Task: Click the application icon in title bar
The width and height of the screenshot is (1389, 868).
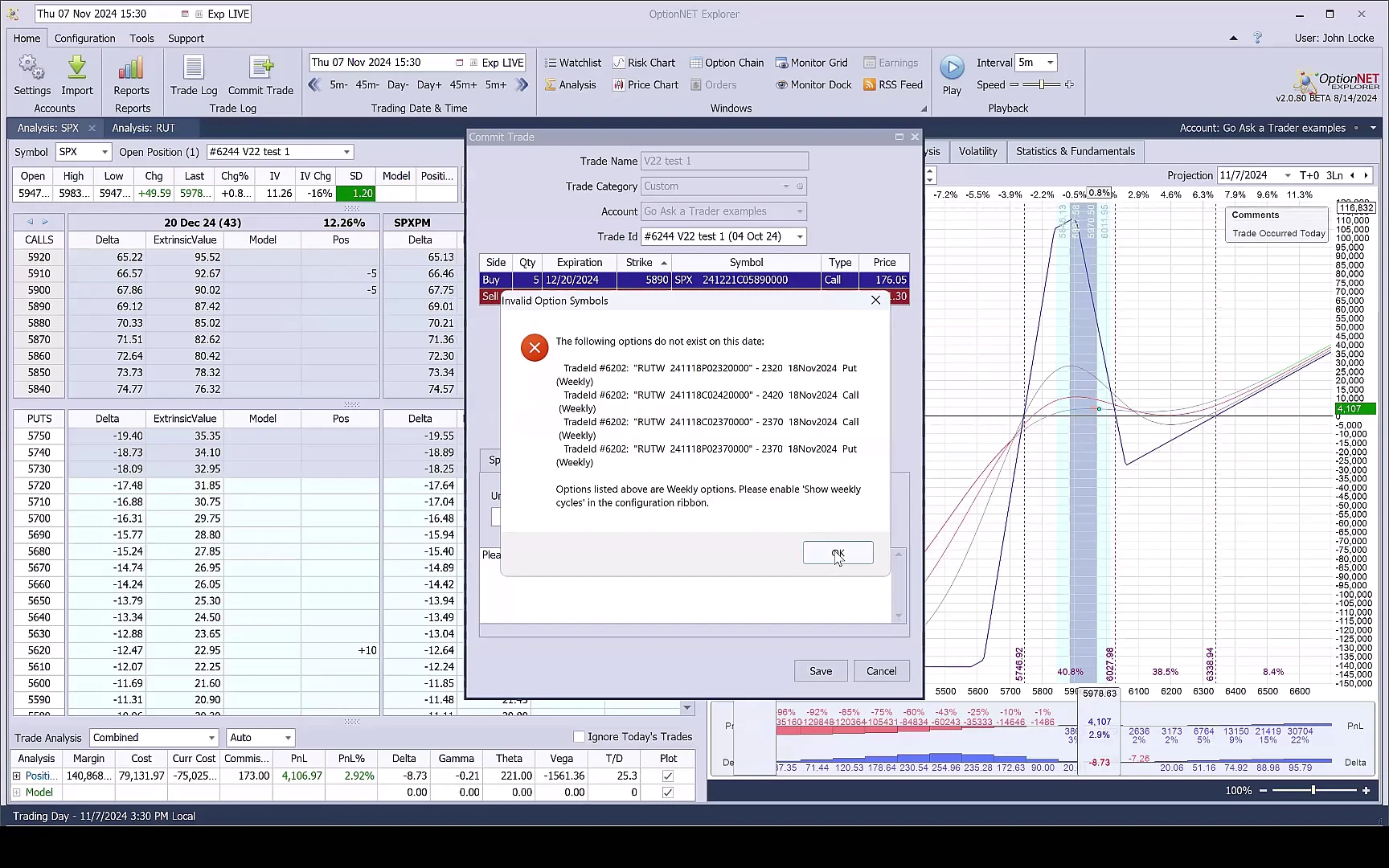Action: click(13, 14)
